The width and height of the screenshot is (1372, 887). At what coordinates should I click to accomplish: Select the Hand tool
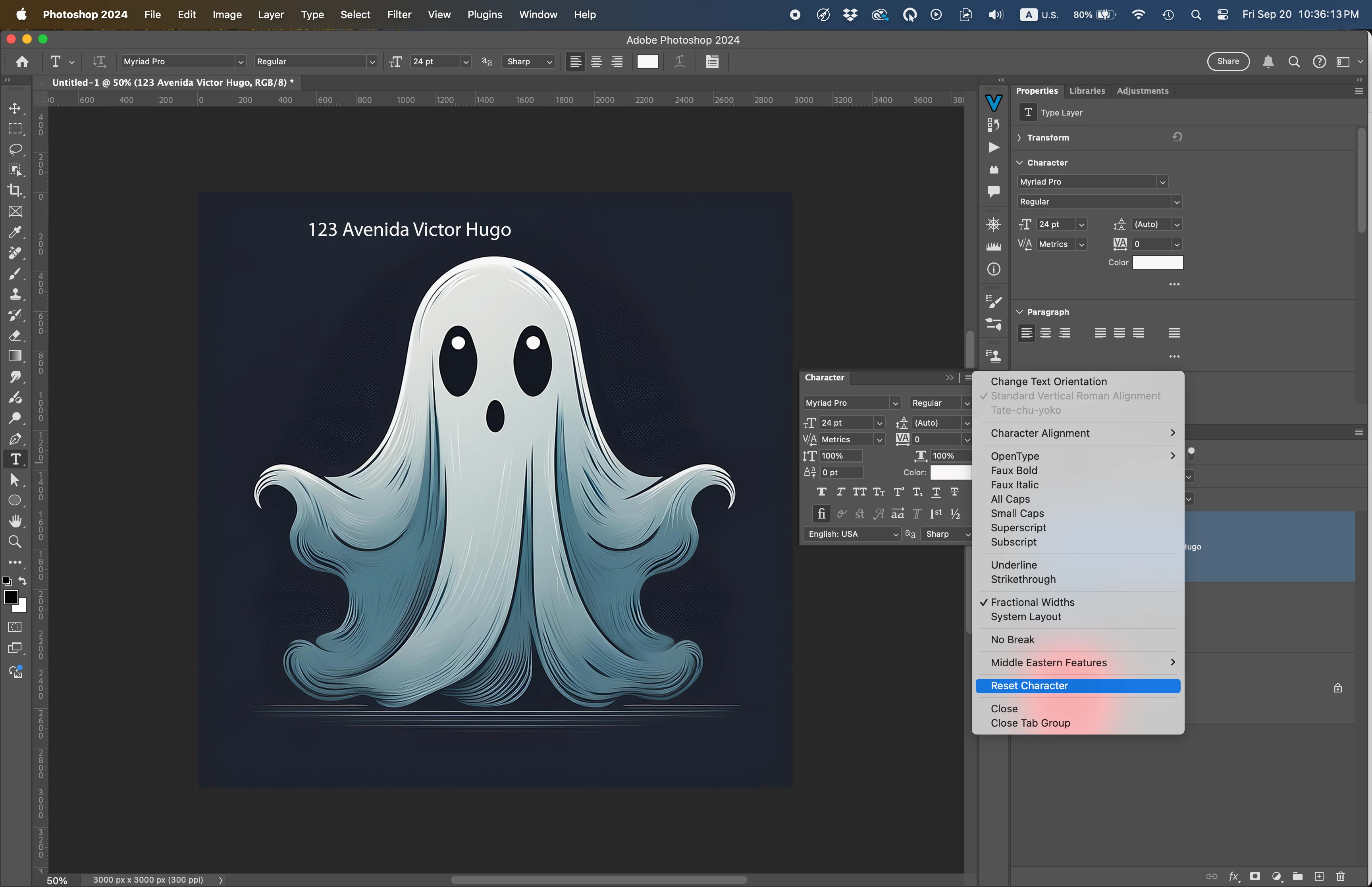(x=15, y=521)
